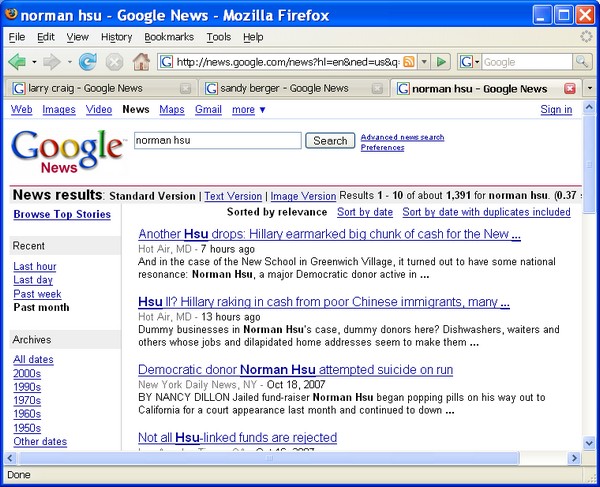Click the green Go arrow button
This screenshot has height=487, width=600.
coord(441,62)
